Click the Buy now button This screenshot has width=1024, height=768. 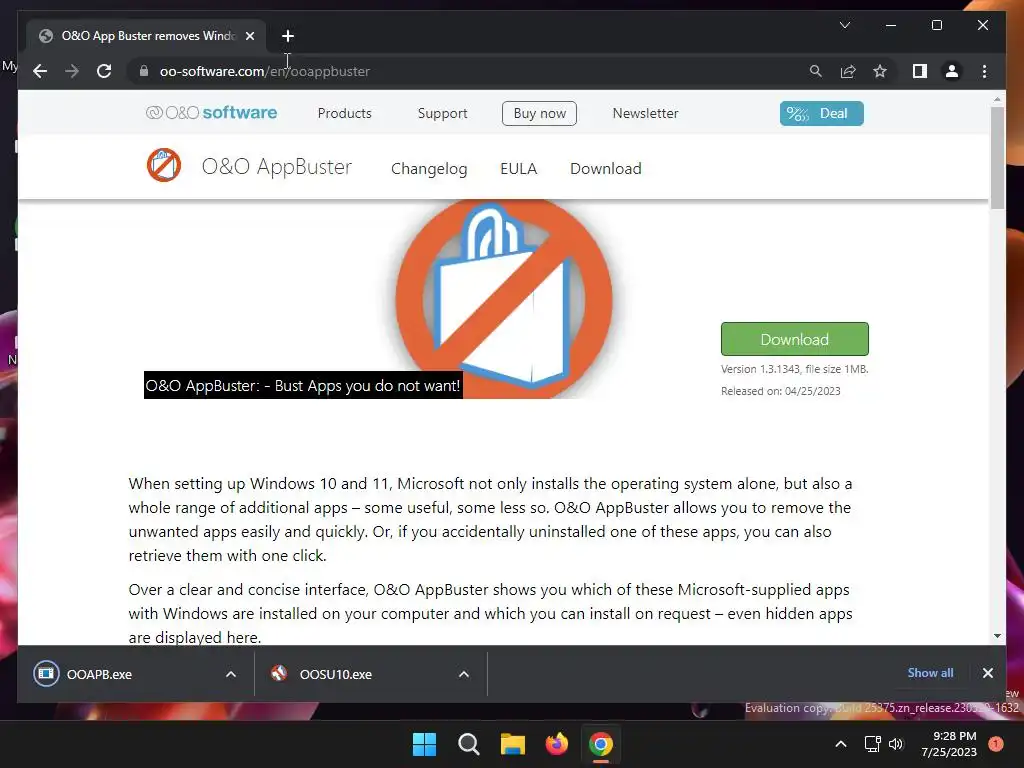539,113
